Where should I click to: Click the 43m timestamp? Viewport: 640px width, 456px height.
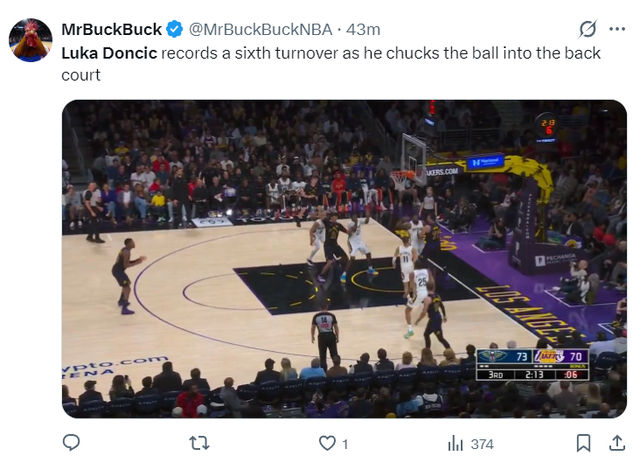pos(362,29)
